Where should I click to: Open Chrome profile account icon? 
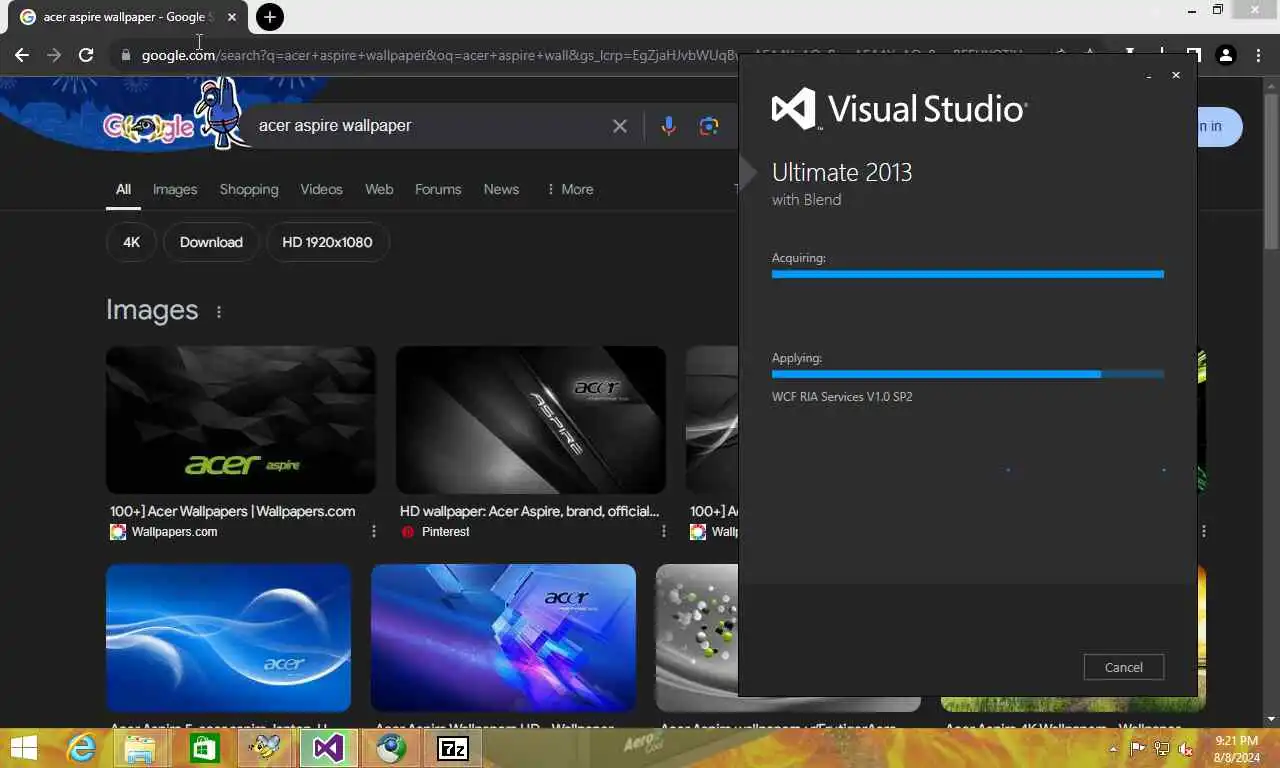coord(1226,55)
